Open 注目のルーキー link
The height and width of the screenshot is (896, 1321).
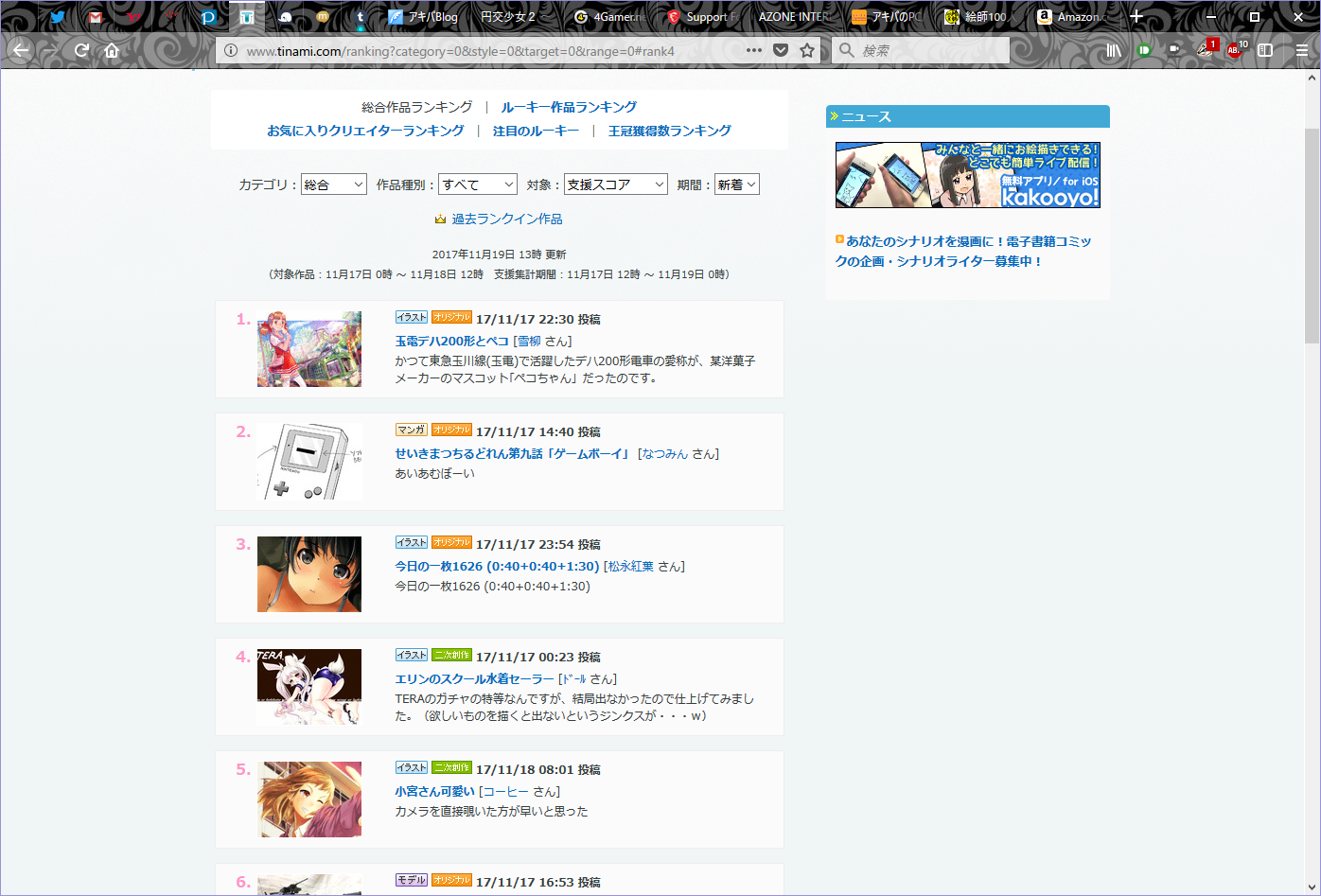click(536, 131)
